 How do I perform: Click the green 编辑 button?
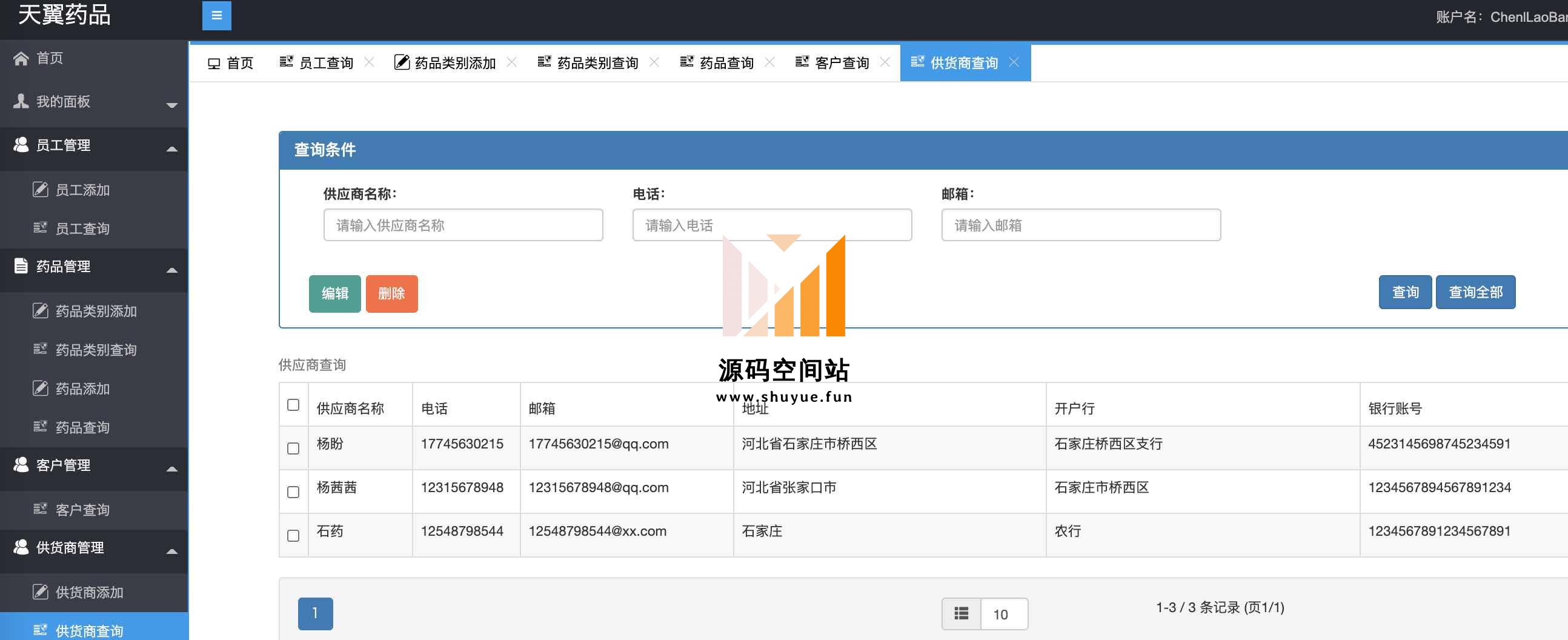[335, 293]
